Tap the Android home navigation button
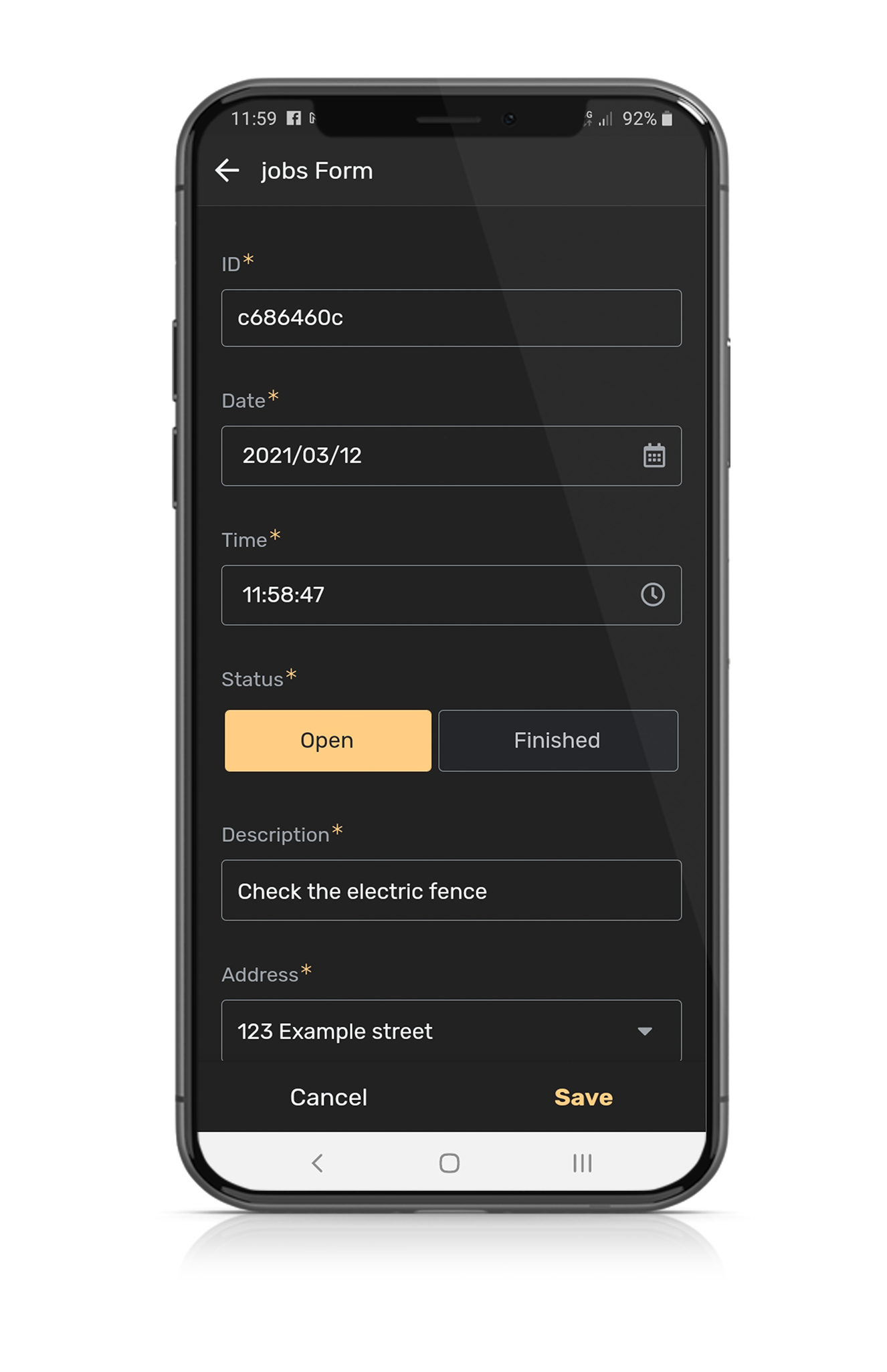Image resolution: width=887 pixels, height=1372 pixels. 449,1163
